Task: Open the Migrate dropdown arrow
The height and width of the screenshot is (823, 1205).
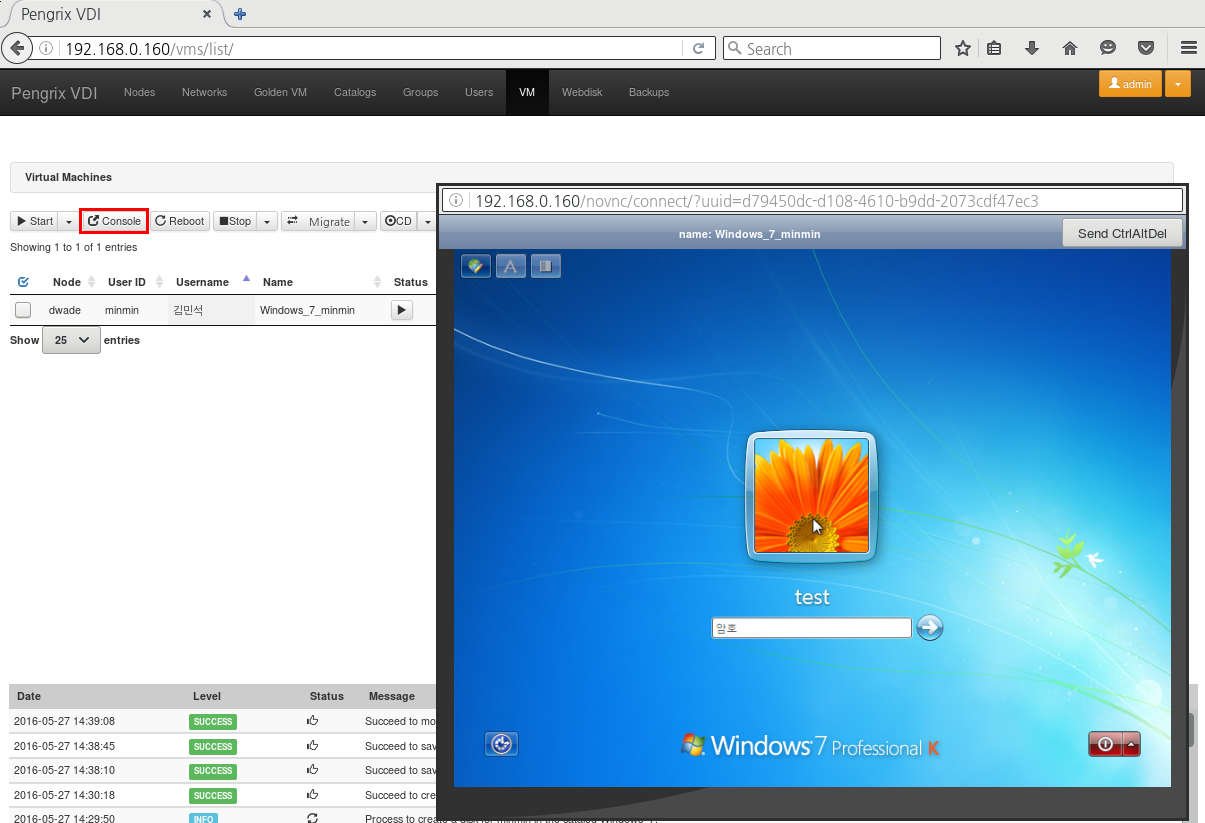Action: (x=366, y=221)
